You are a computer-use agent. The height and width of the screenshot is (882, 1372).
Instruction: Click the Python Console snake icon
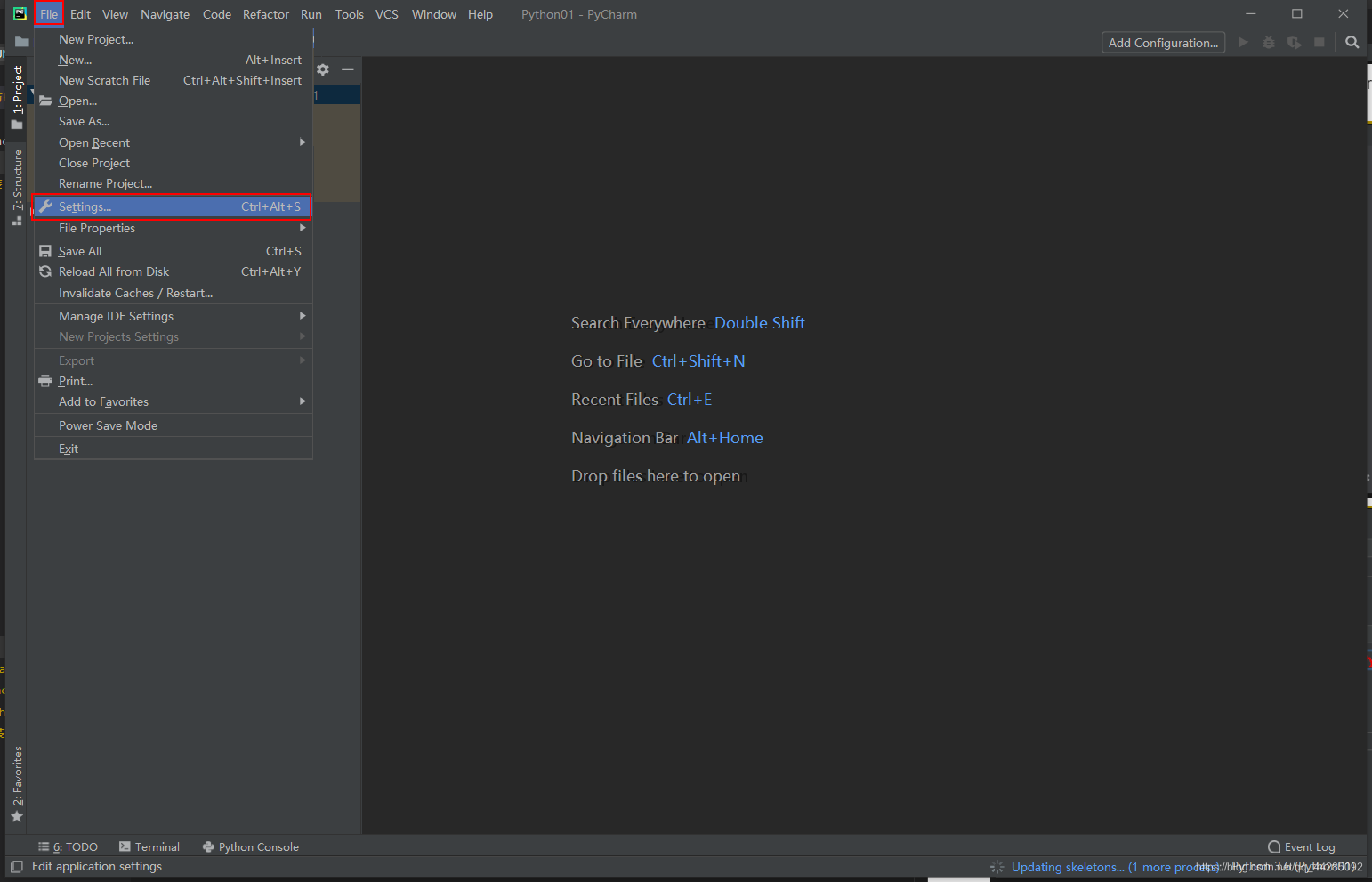208,846
